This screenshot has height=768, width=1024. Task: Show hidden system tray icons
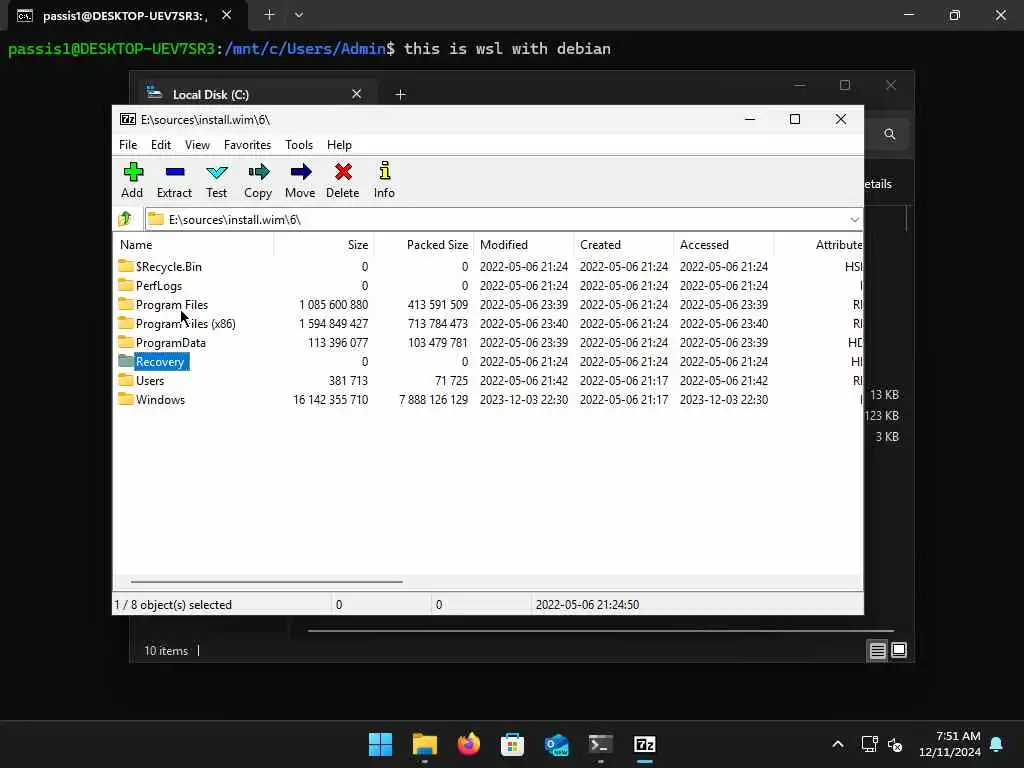pos(838,744)
